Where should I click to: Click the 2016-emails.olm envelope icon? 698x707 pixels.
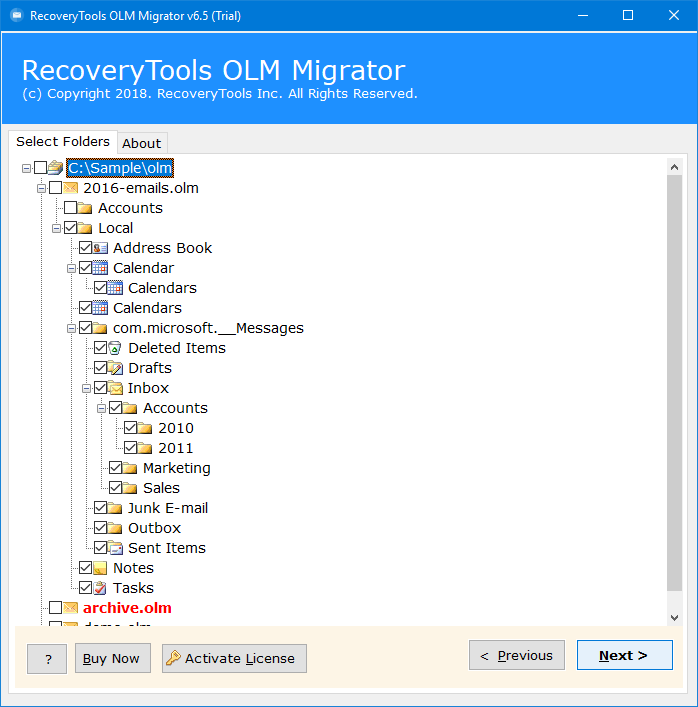[x=70, y=188]
